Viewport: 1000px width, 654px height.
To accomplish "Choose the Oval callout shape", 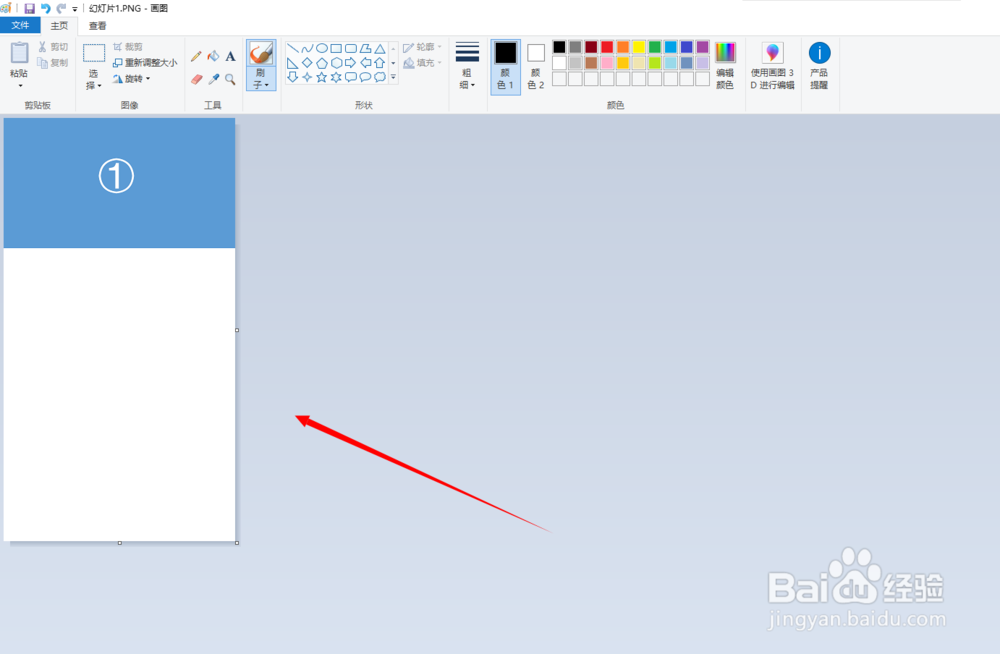I will tap(365, 77).
